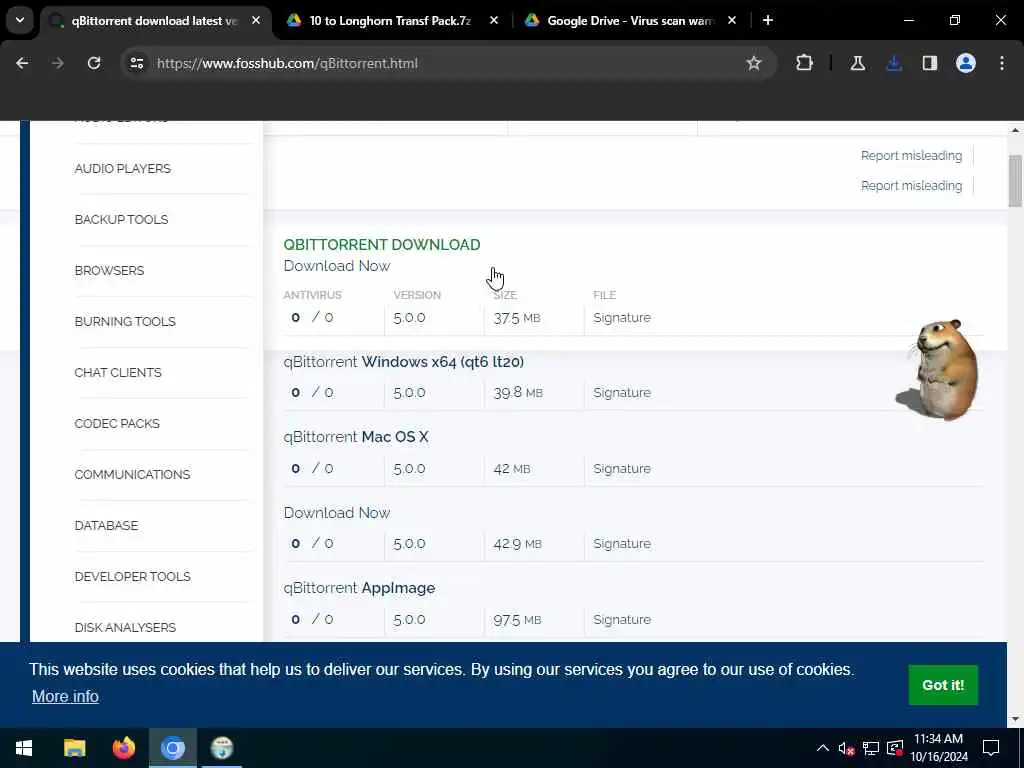Screen dimensions: 1024x768
Task: Open Signature for the 37.5 MB file
Action: [x=622, y=317]
